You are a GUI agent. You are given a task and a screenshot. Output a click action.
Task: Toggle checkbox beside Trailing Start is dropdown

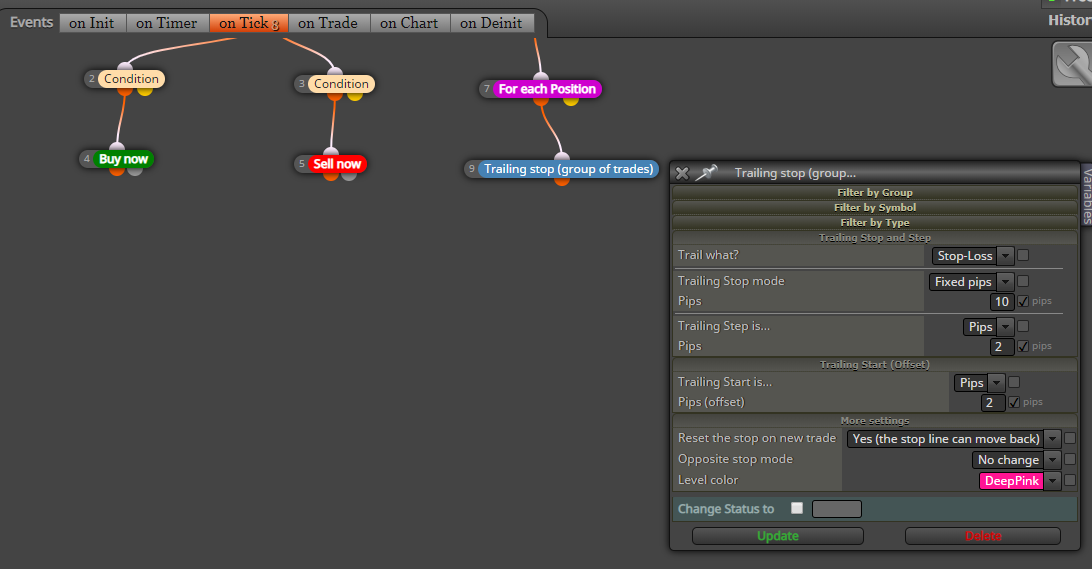(1014, 382)
